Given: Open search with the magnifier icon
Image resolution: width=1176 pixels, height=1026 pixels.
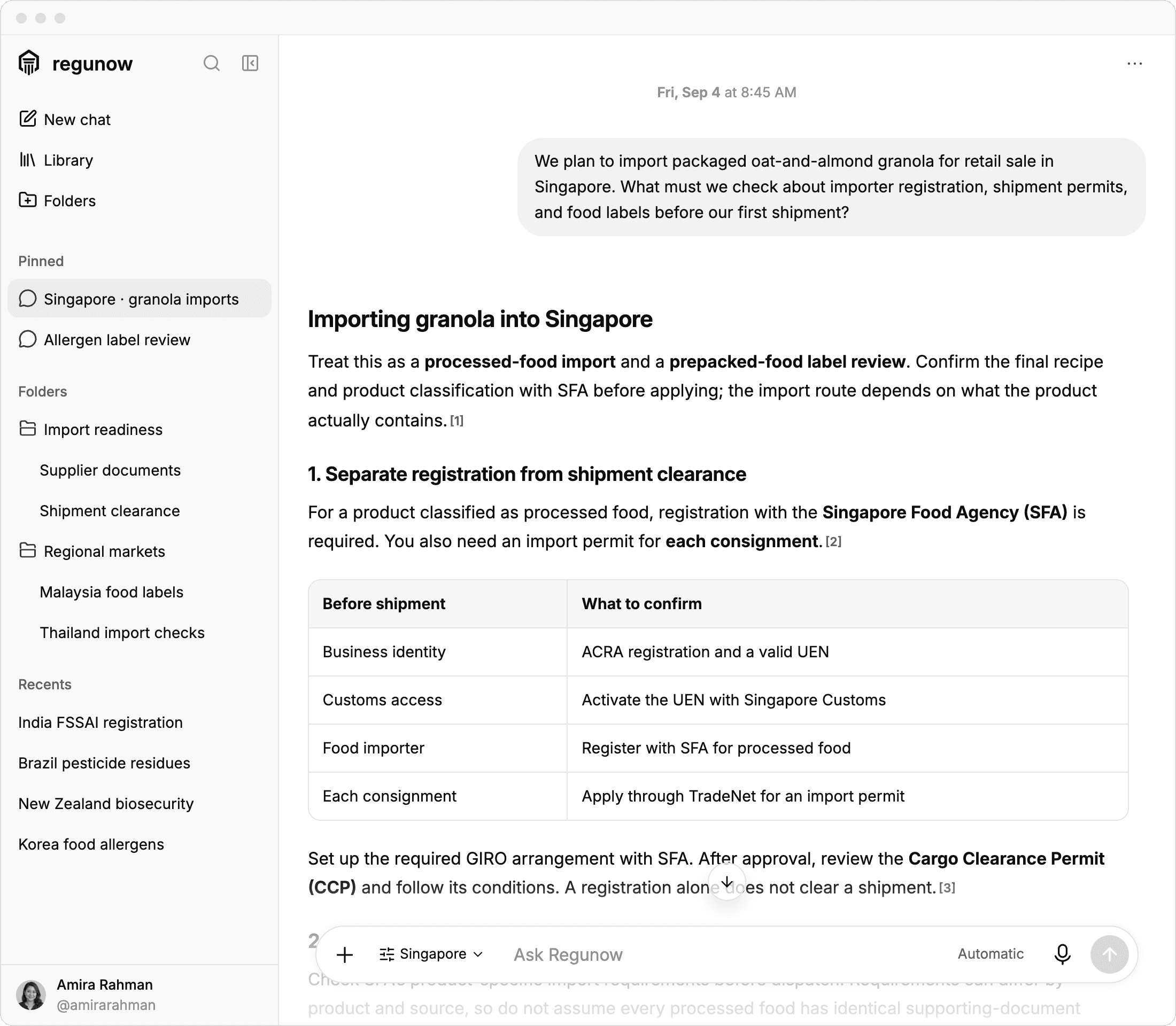Looking at the screenshot, I should 211,63.
